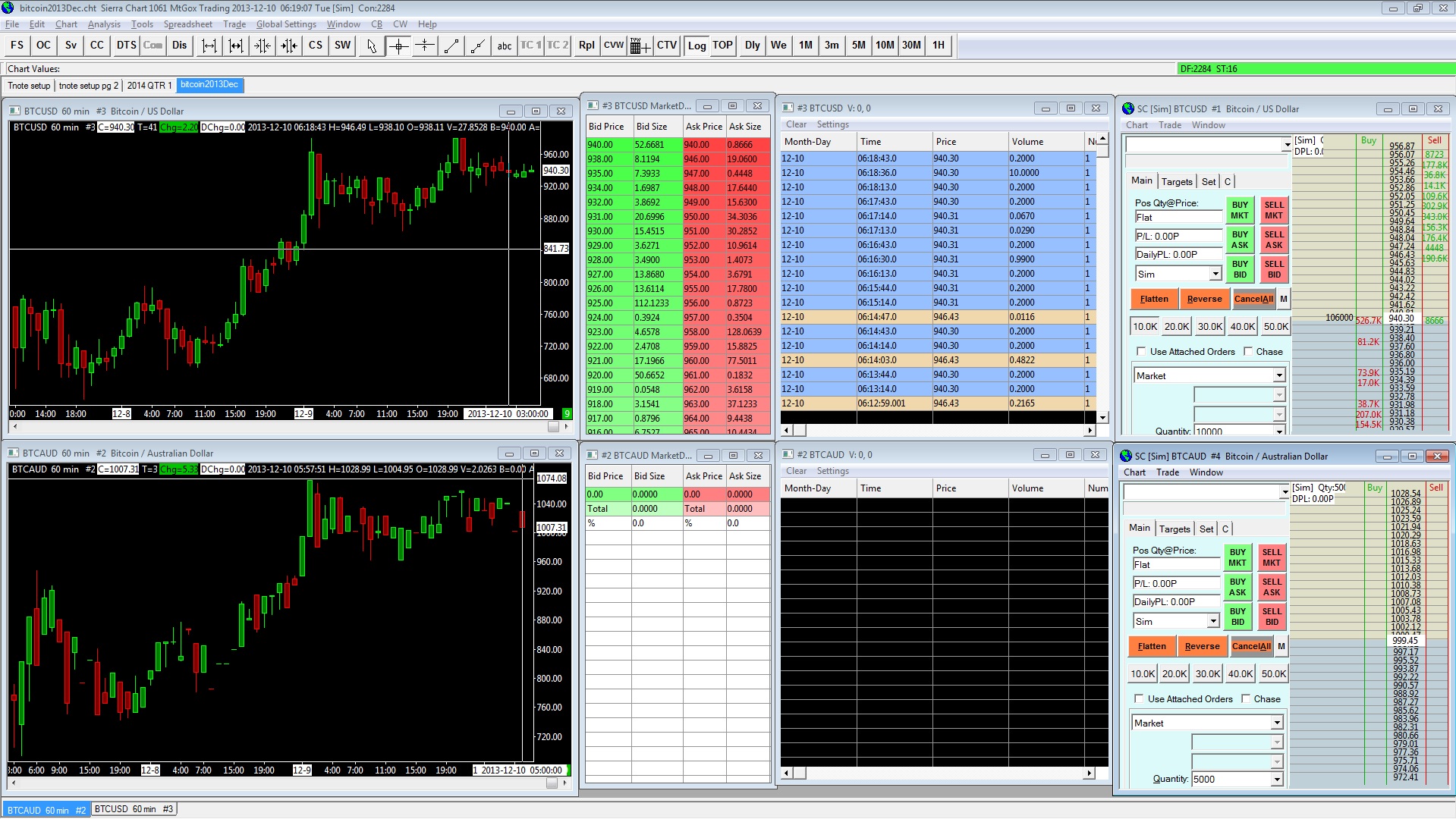Open the Spreadsheet menu
The image size is (1456, 819).
tap(188, 24)
